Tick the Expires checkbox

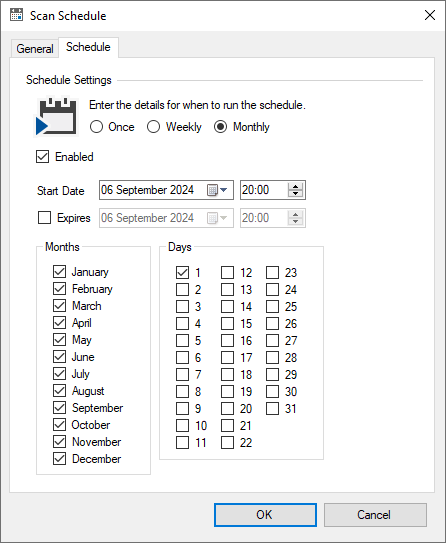point(44,218)
